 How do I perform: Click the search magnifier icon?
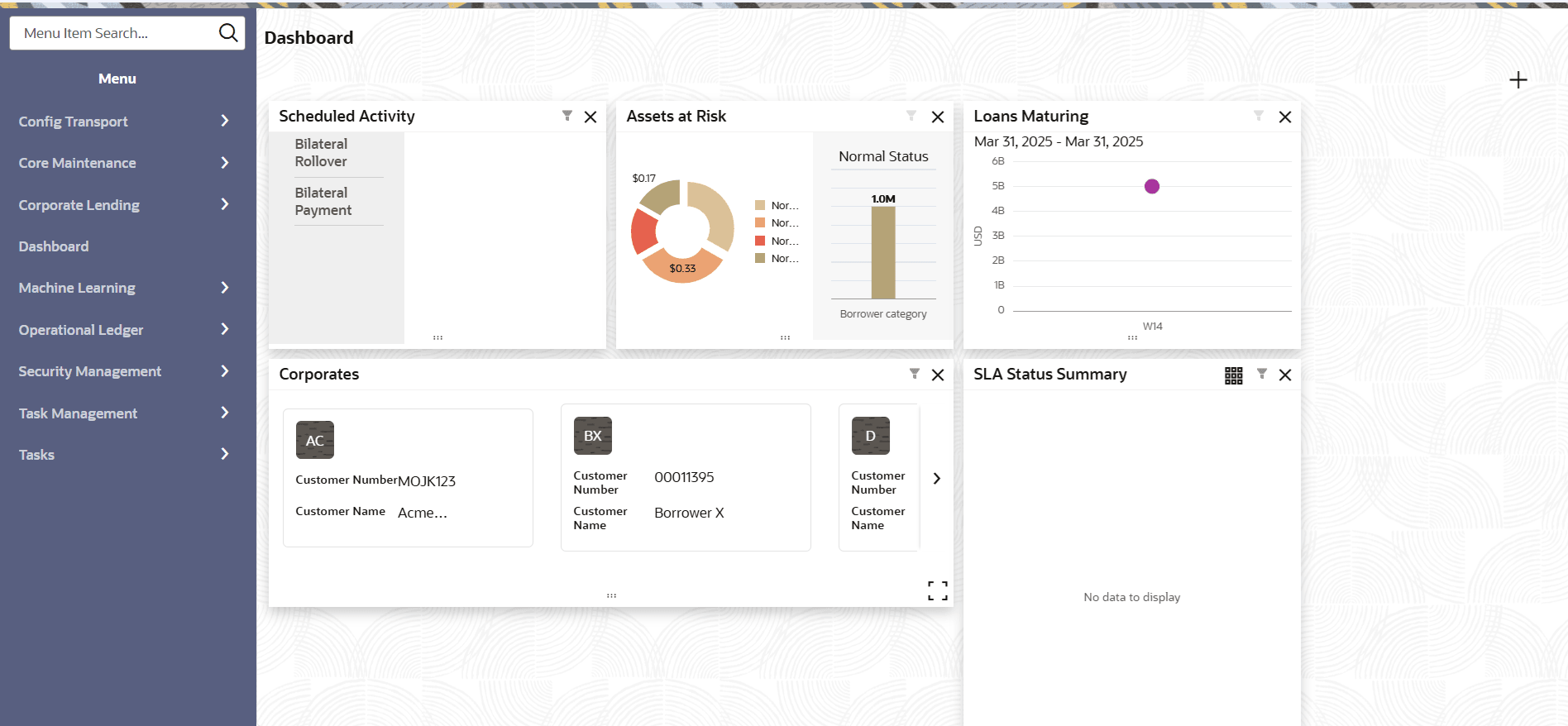click(x=227, y=33)
